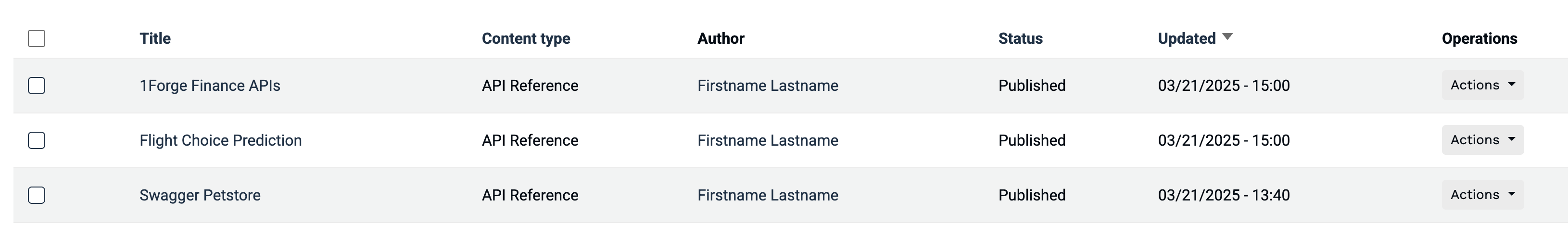
Task: Sort the table by Title column
Action: [155, 38]
